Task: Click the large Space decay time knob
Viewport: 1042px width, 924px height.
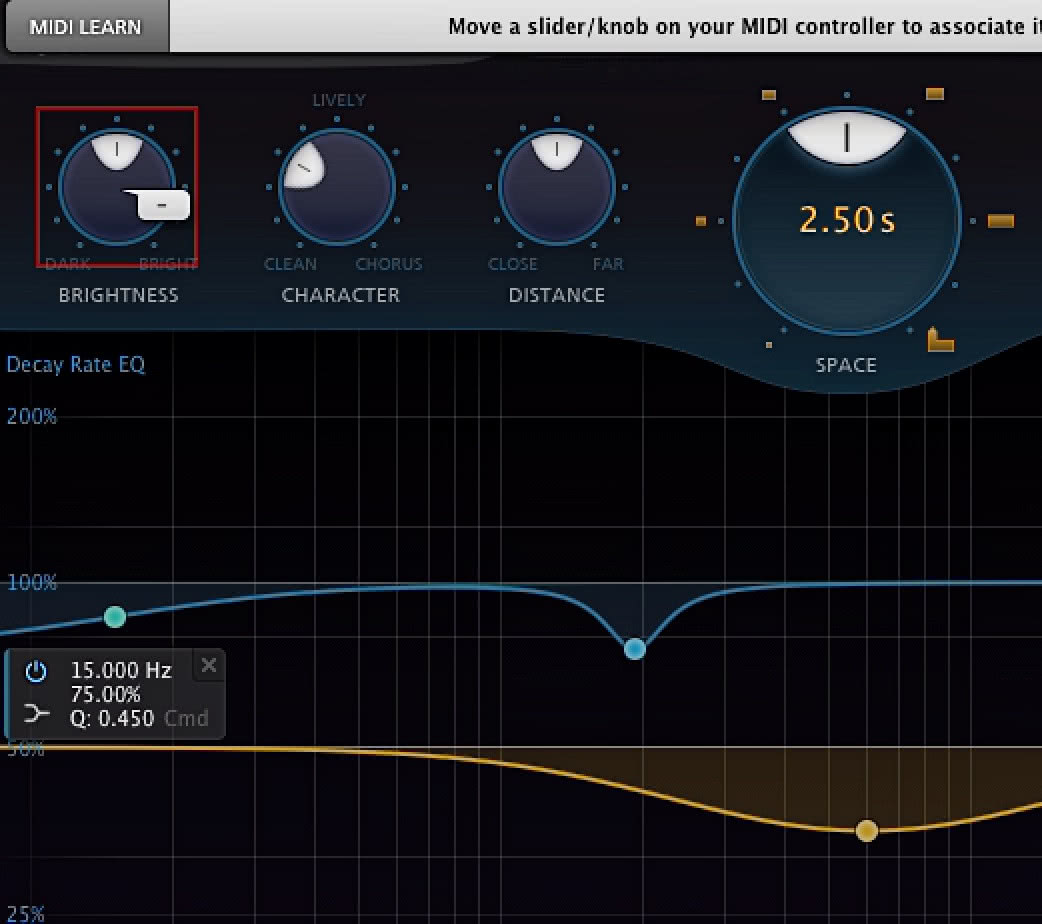Action: pyautogui.click(x=847, y=221)
